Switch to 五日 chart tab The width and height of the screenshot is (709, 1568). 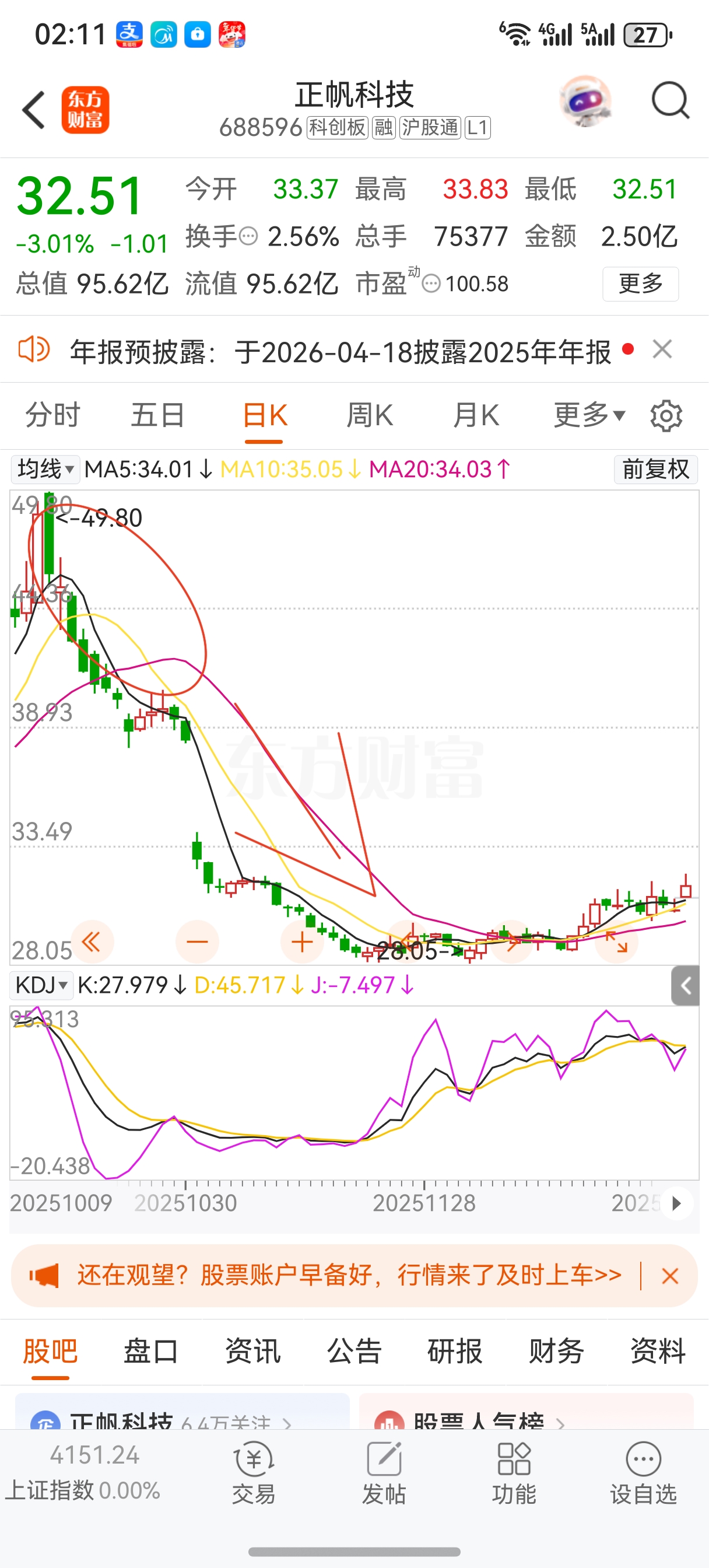pyautogui.click(x=157, y=415)
